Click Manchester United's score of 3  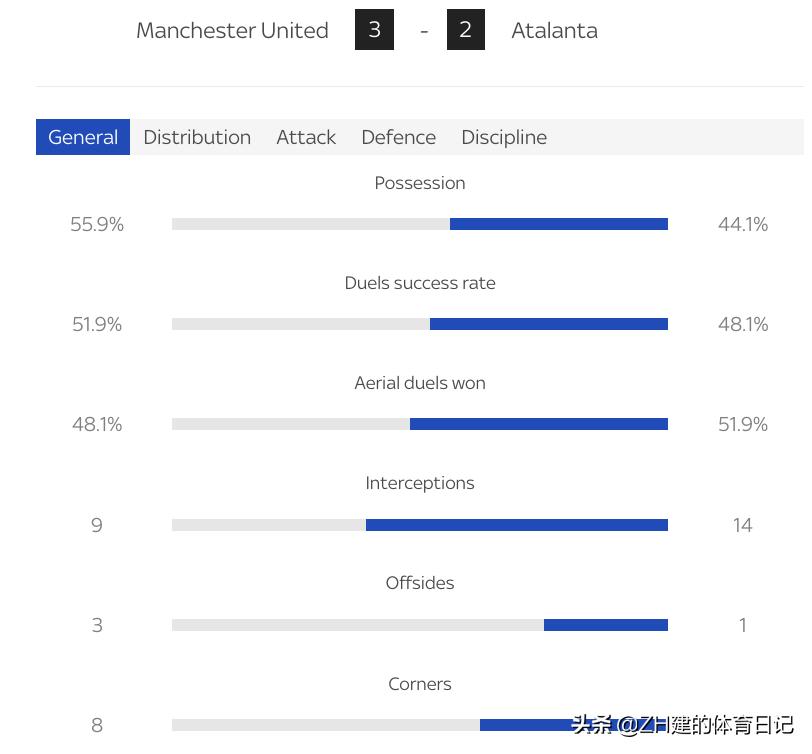coord(374,30)
